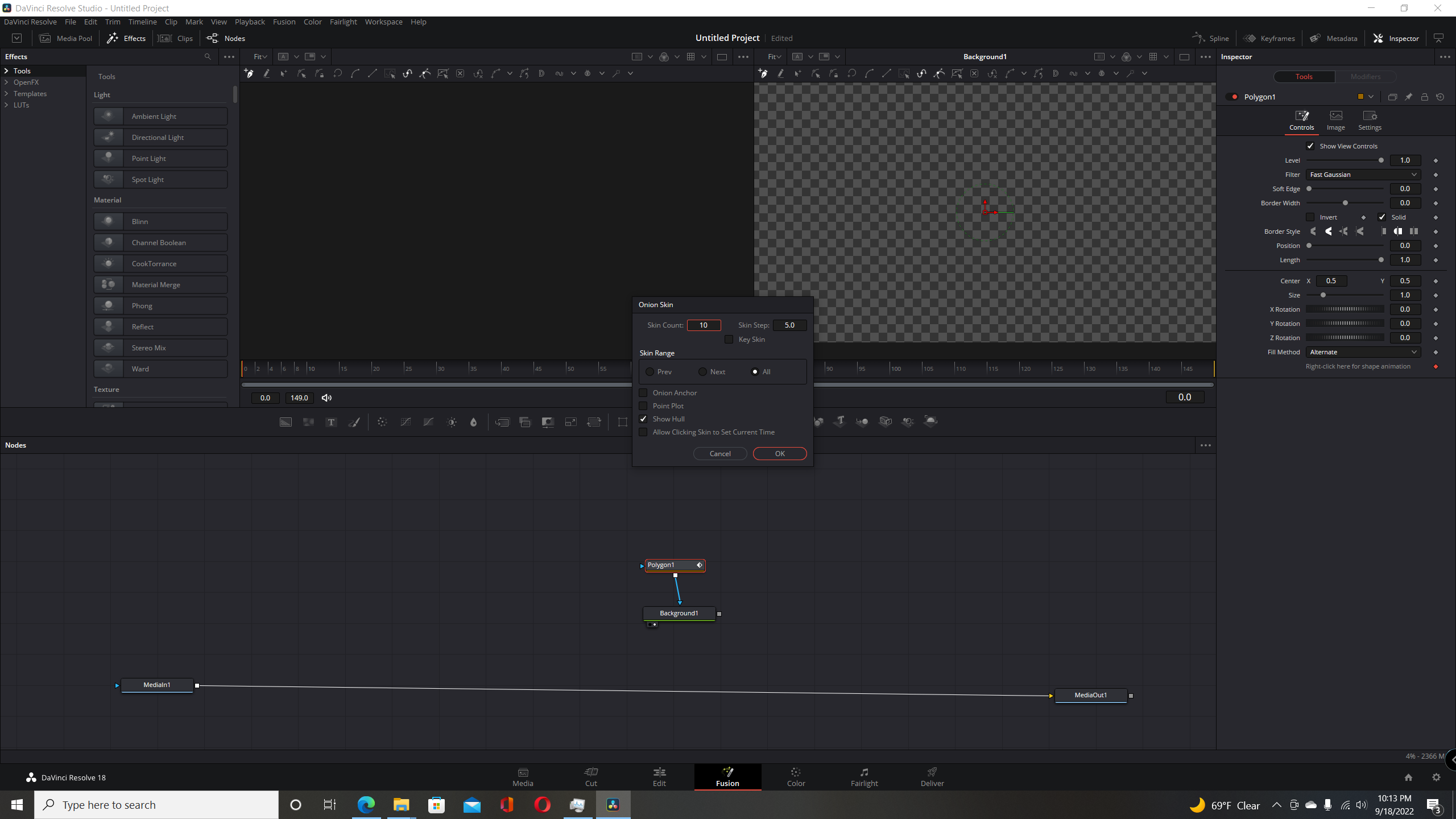1456x819 pixels.
Task: Open the Effects search magnifier
Action: click(x=208, y=57)
